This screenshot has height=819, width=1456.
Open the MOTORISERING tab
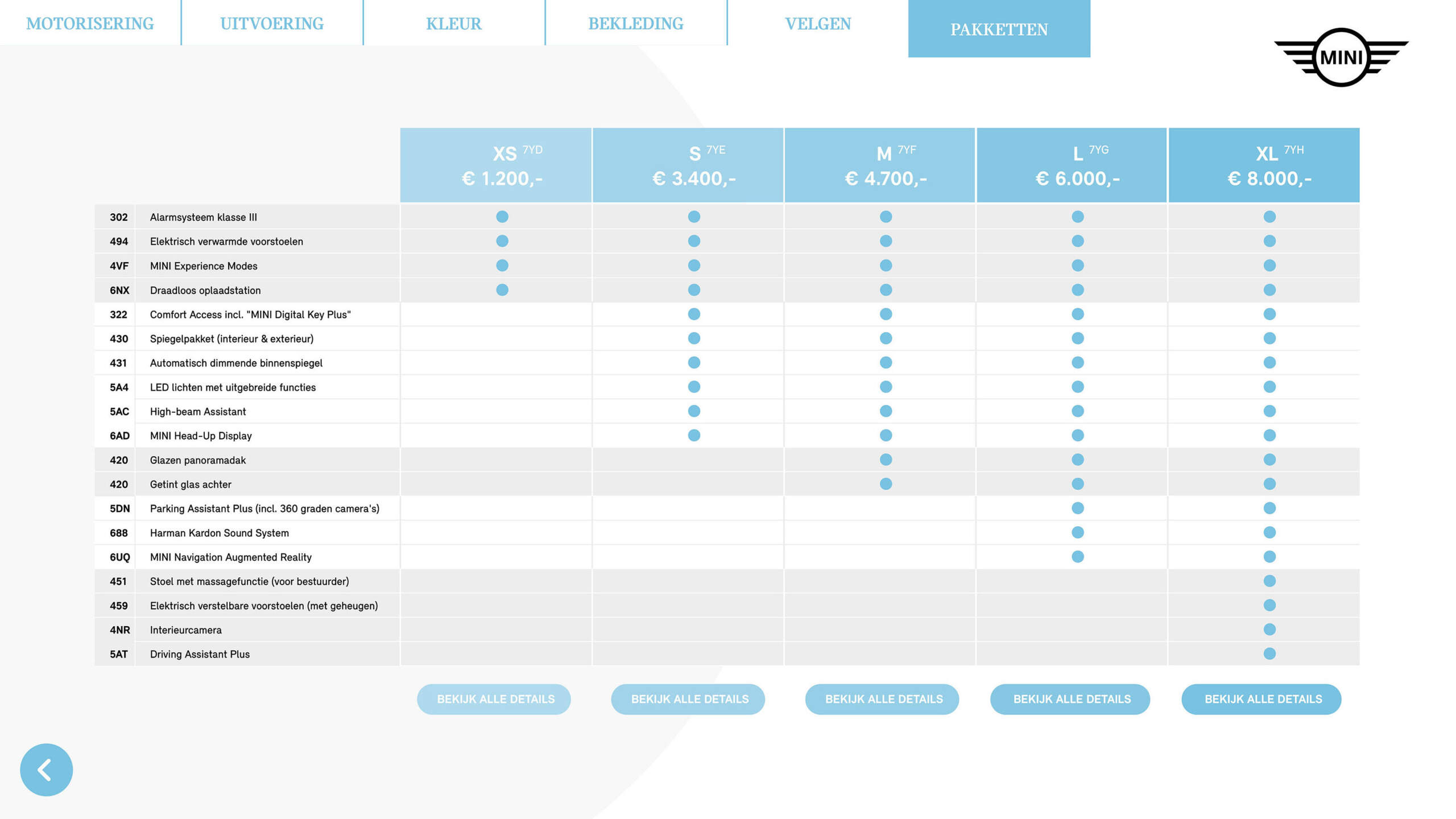point(90,23)
